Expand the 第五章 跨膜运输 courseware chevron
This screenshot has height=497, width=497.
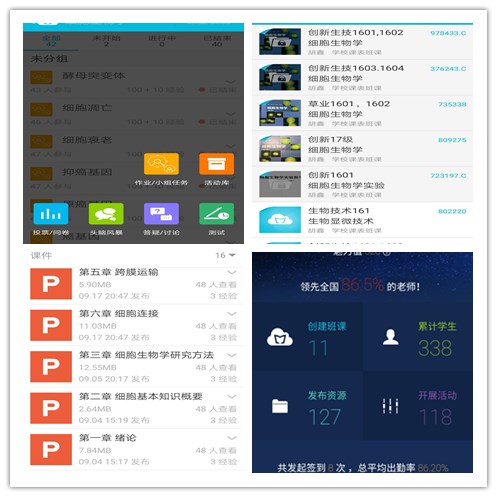232,272
